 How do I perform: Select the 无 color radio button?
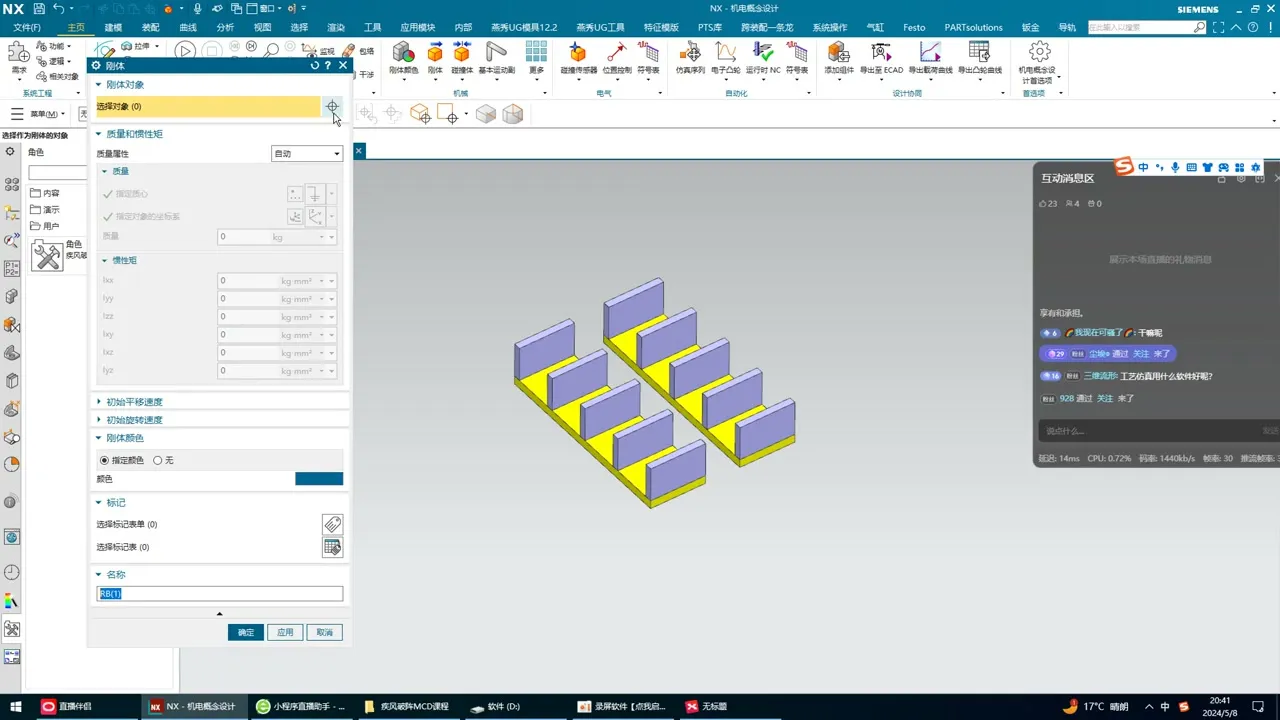click(x=158, y=460)
